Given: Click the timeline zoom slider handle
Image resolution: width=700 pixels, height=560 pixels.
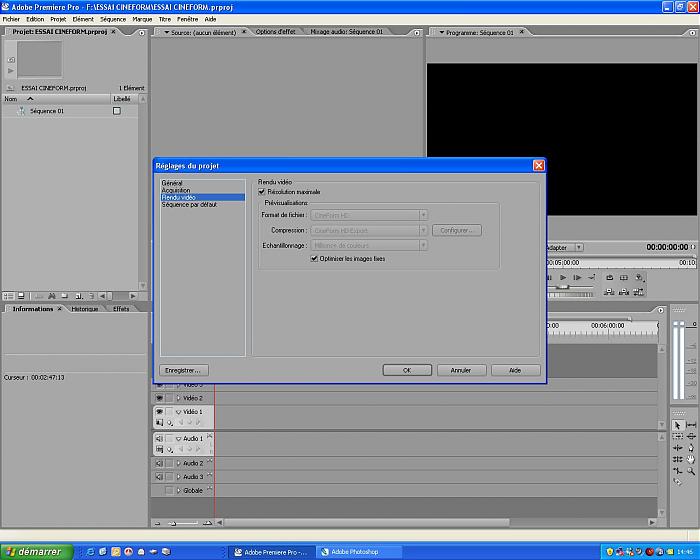Looking at the screenshot, I should 174,523.
